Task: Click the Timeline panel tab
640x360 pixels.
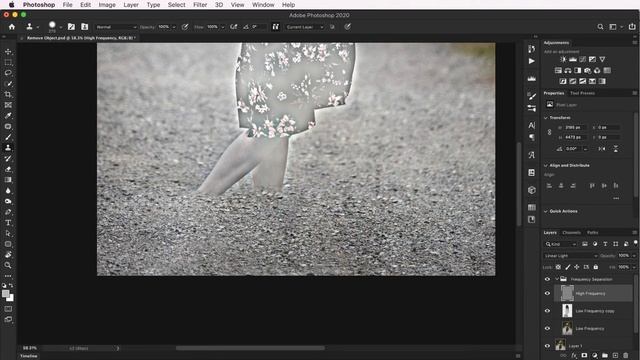Action: (29, 356)
